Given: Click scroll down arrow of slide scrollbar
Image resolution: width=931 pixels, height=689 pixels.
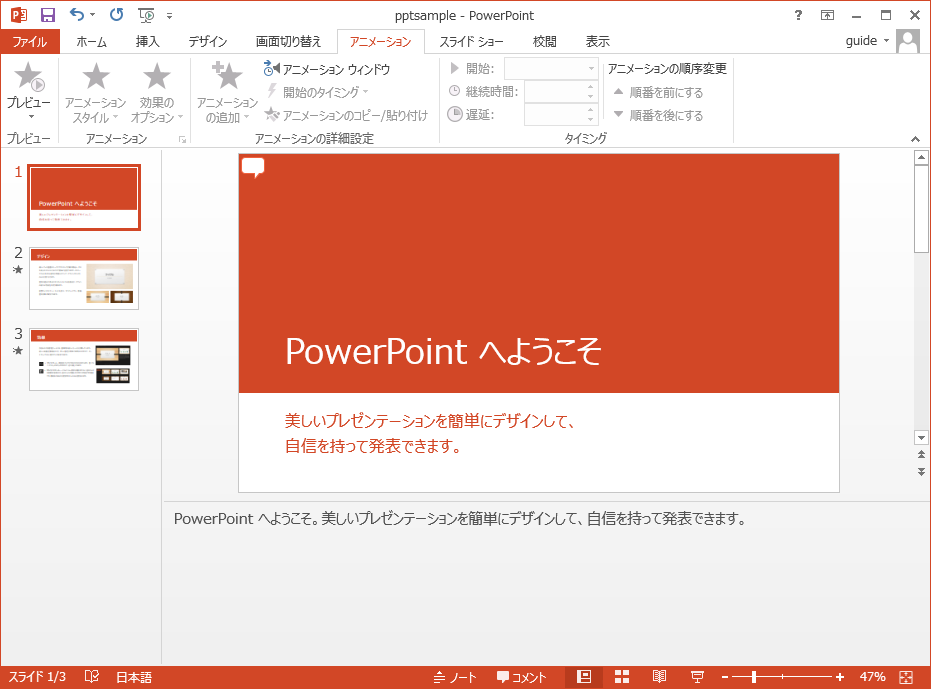Looking at the screenshot, I should point(921,438).
